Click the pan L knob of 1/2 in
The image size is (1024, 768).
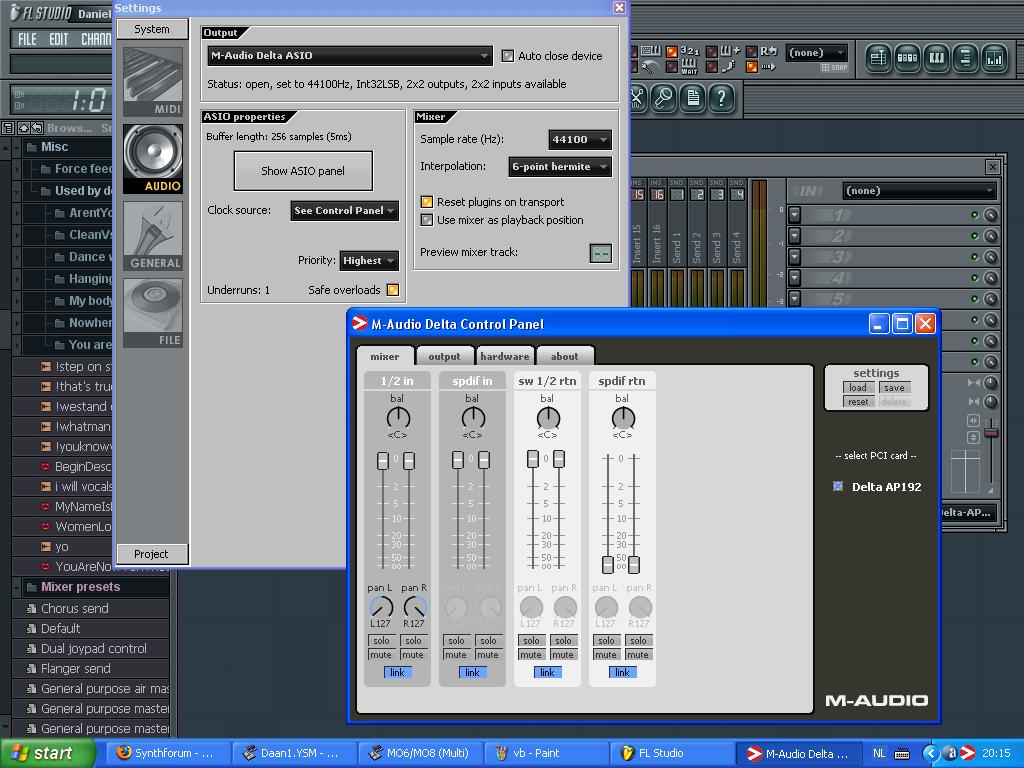381,607
